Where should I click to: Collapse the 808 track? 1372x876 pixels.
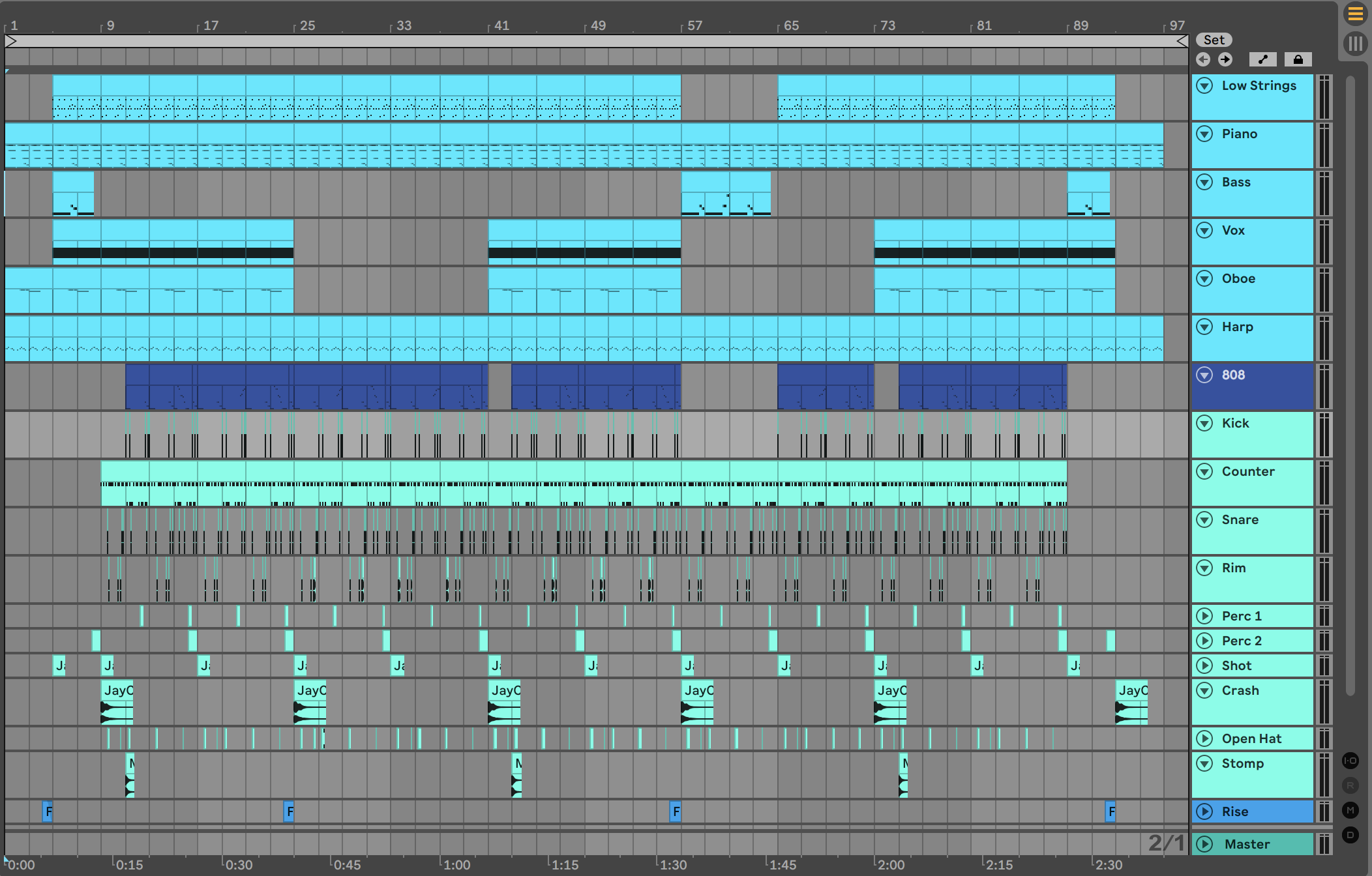1204,375
